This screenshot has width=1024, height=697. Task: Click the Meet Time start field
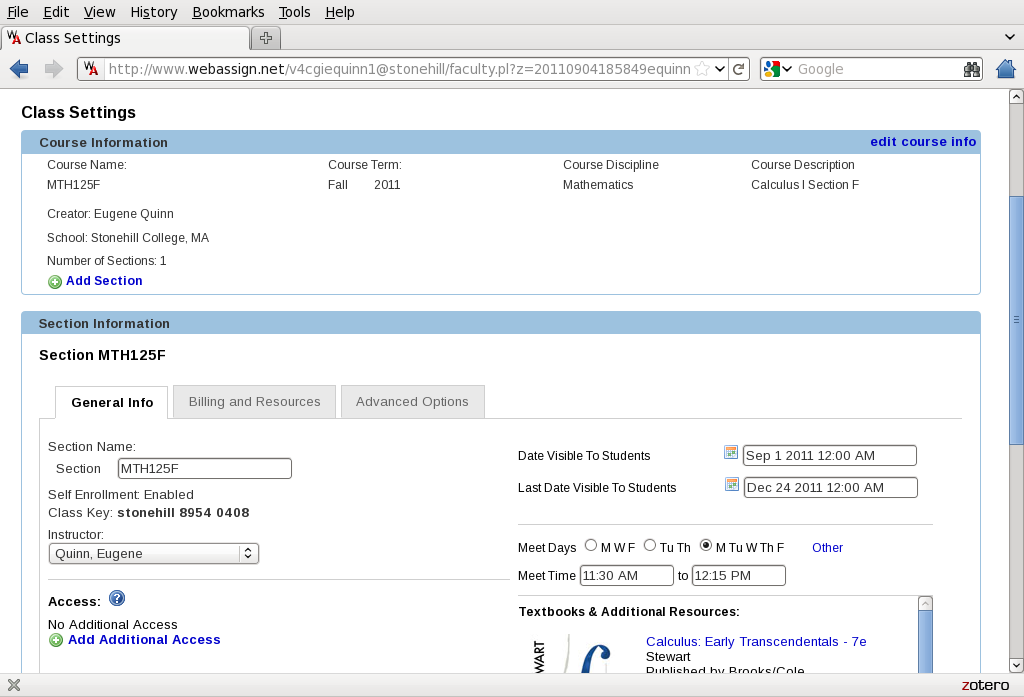[x=626, y=576]
